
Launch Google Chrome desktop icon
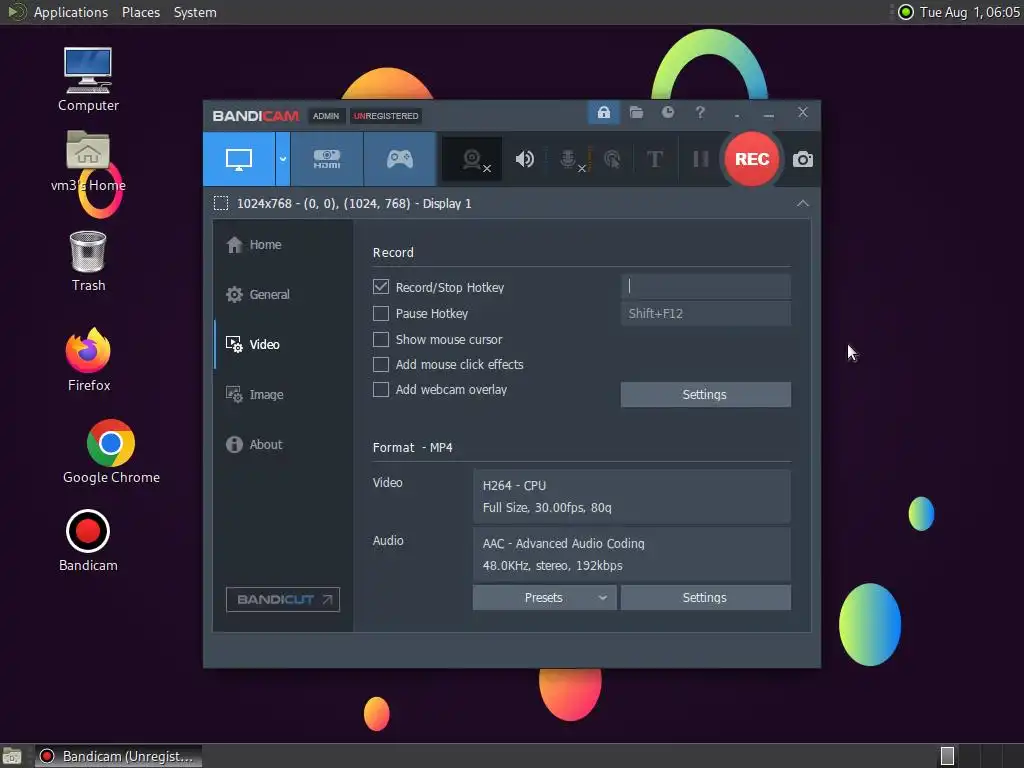111,452
